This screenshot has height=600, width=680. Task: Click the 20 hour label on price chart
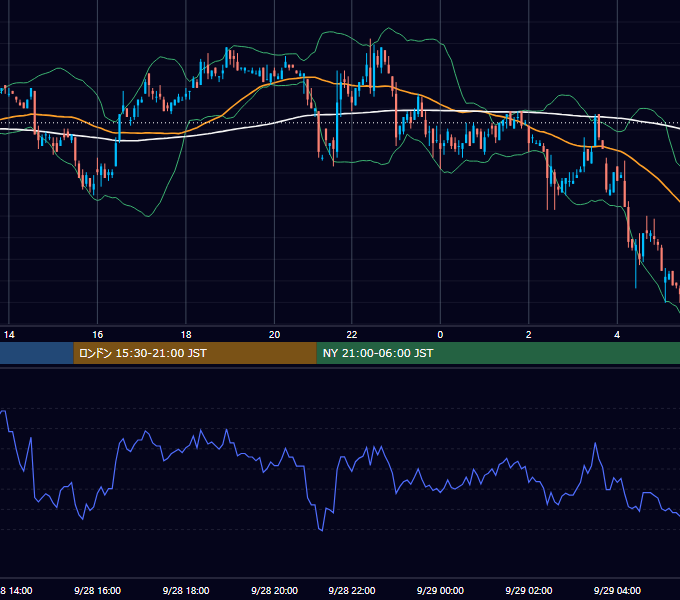(x=275, y=335)
